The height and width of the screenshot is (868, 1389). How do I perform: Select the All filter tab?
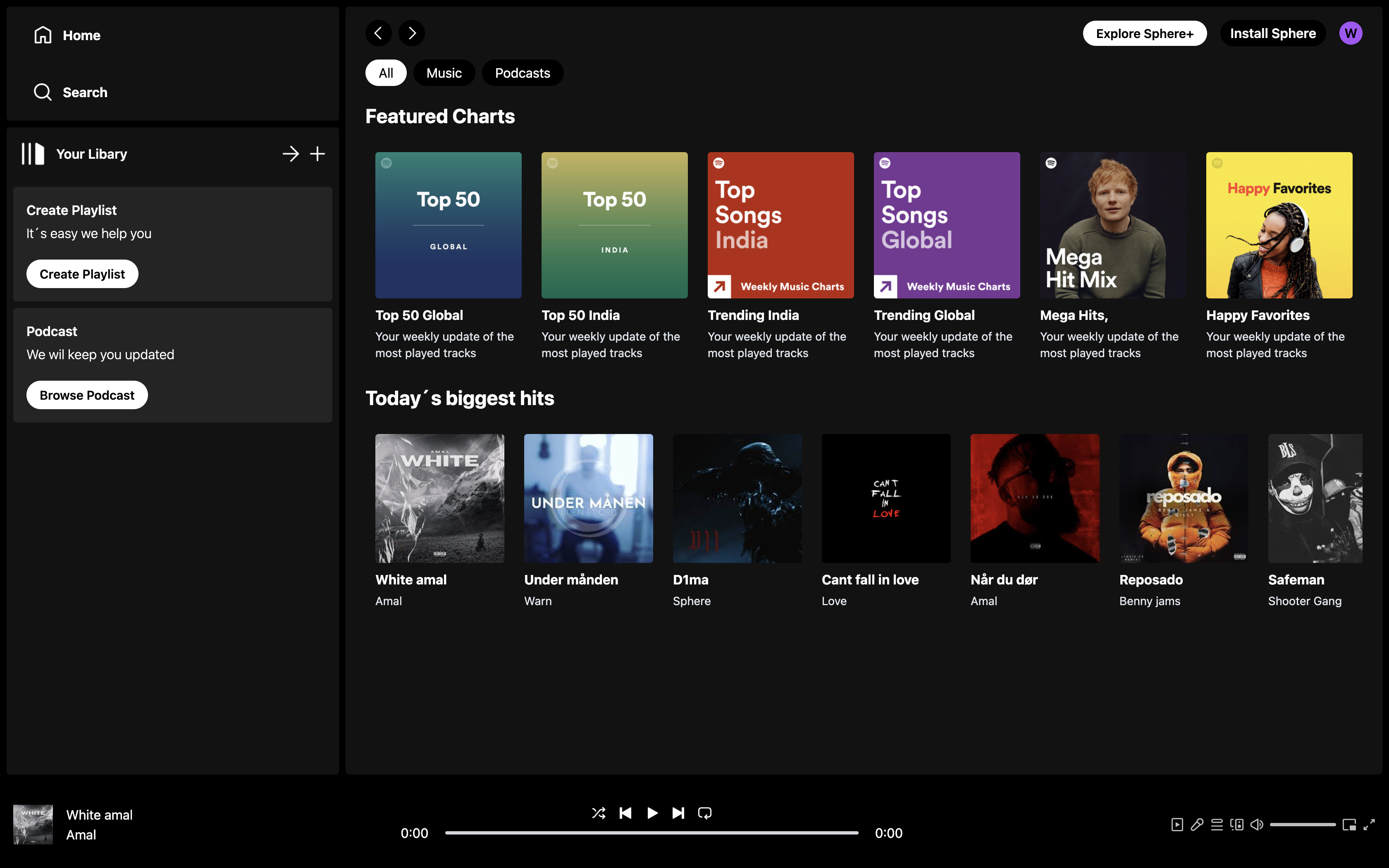pos(386,73)
